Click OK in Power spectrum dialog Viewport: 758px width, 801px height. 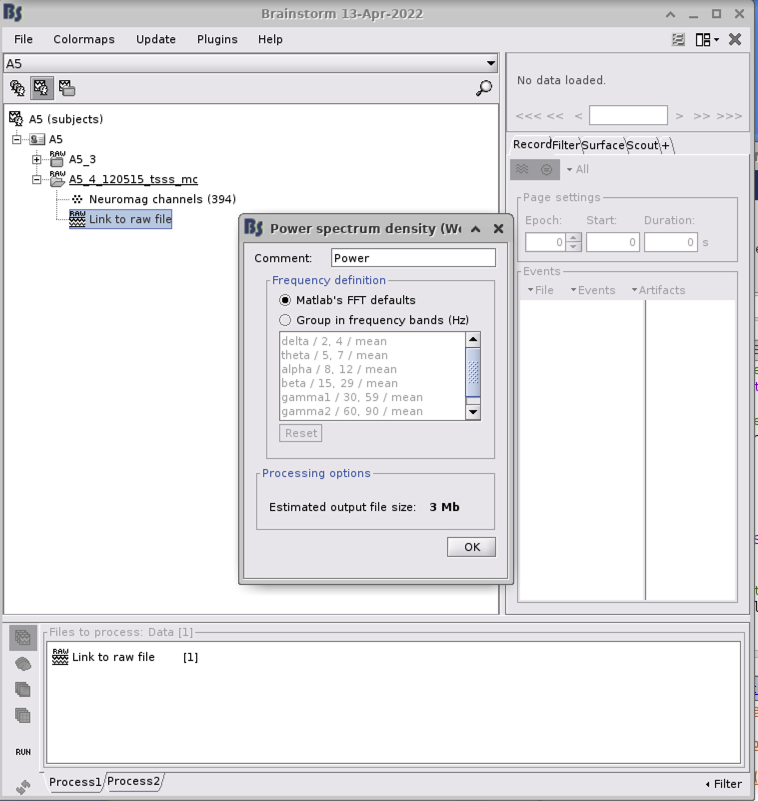[x=471, y=547]
